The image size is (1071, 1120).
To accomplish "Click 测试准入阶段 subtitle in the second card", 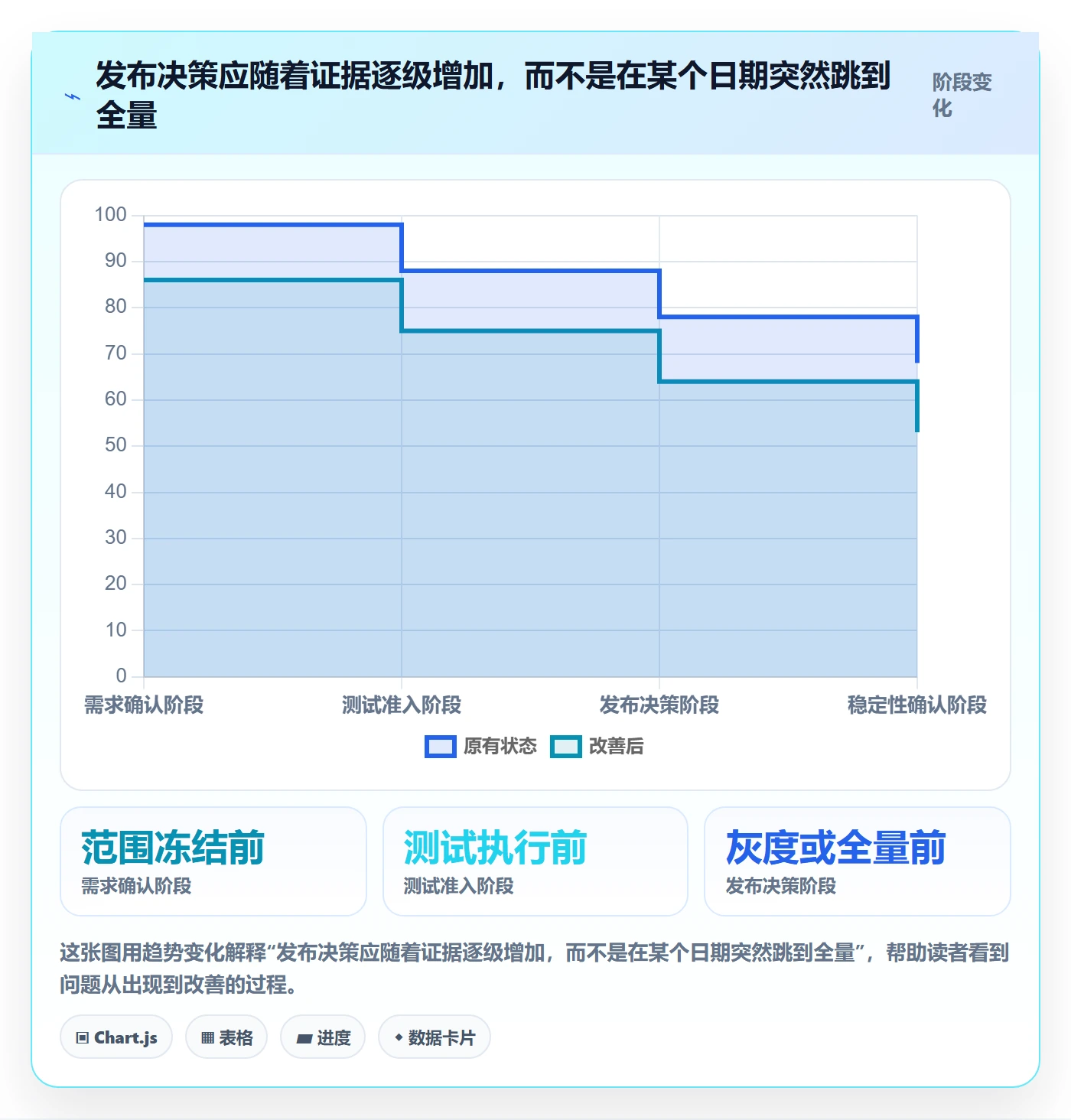I will [x=459, y=886].
